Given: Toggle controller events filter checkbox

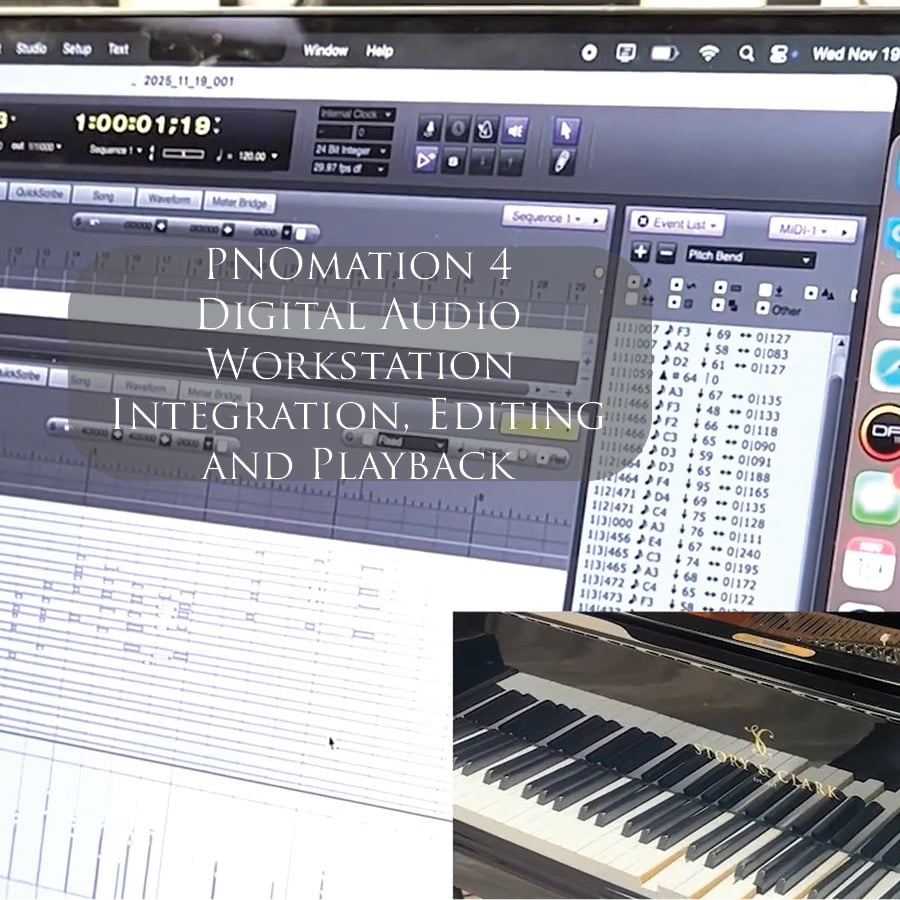Looking at the screenshot, I should click(720, 287).
